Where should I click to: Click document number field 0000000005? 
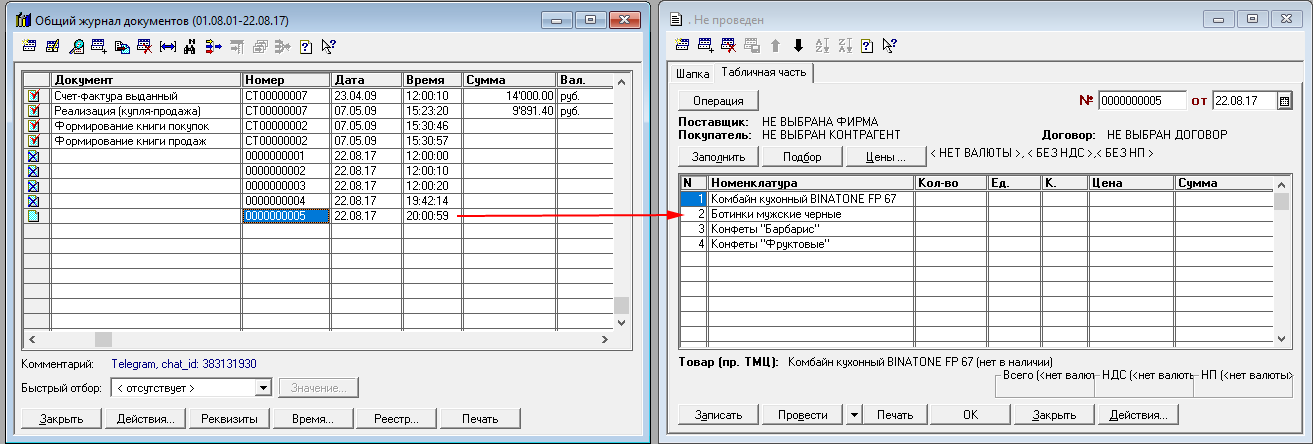coord(1142,100)
